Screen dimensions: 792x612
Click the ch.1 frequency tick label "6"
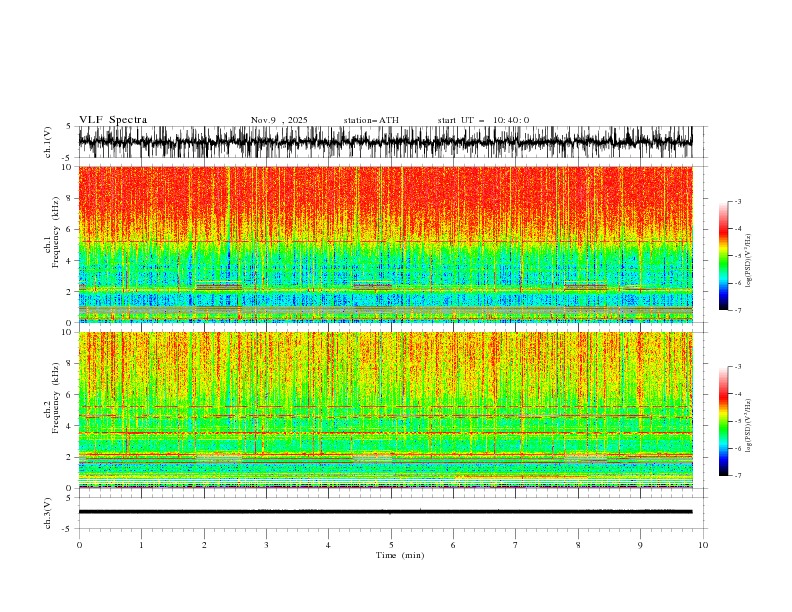tap(70, 229)
